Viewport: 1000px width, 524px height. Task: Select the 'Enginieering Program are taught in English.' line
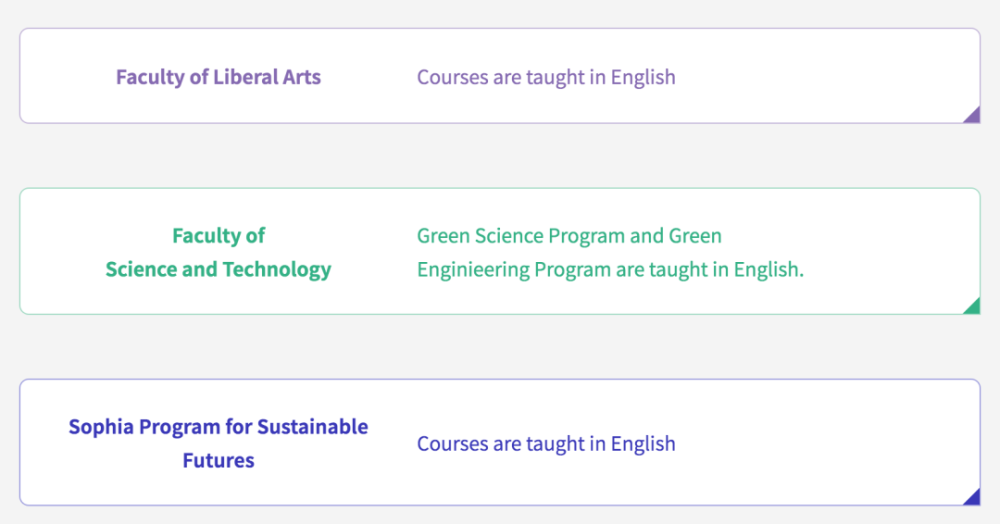pos(610,269)
